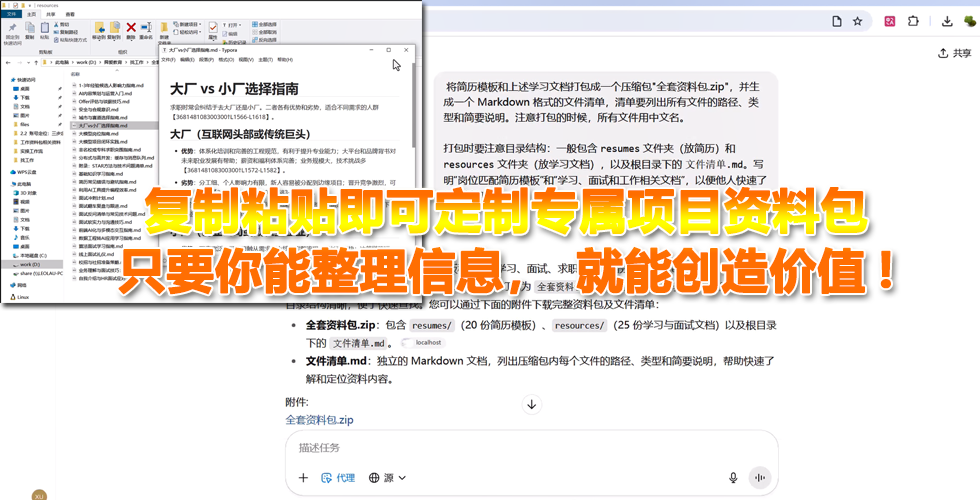Open the New item (新建项目) dropdown
The width and height of the screenshot is (980, 500).
tap(188, 24)
